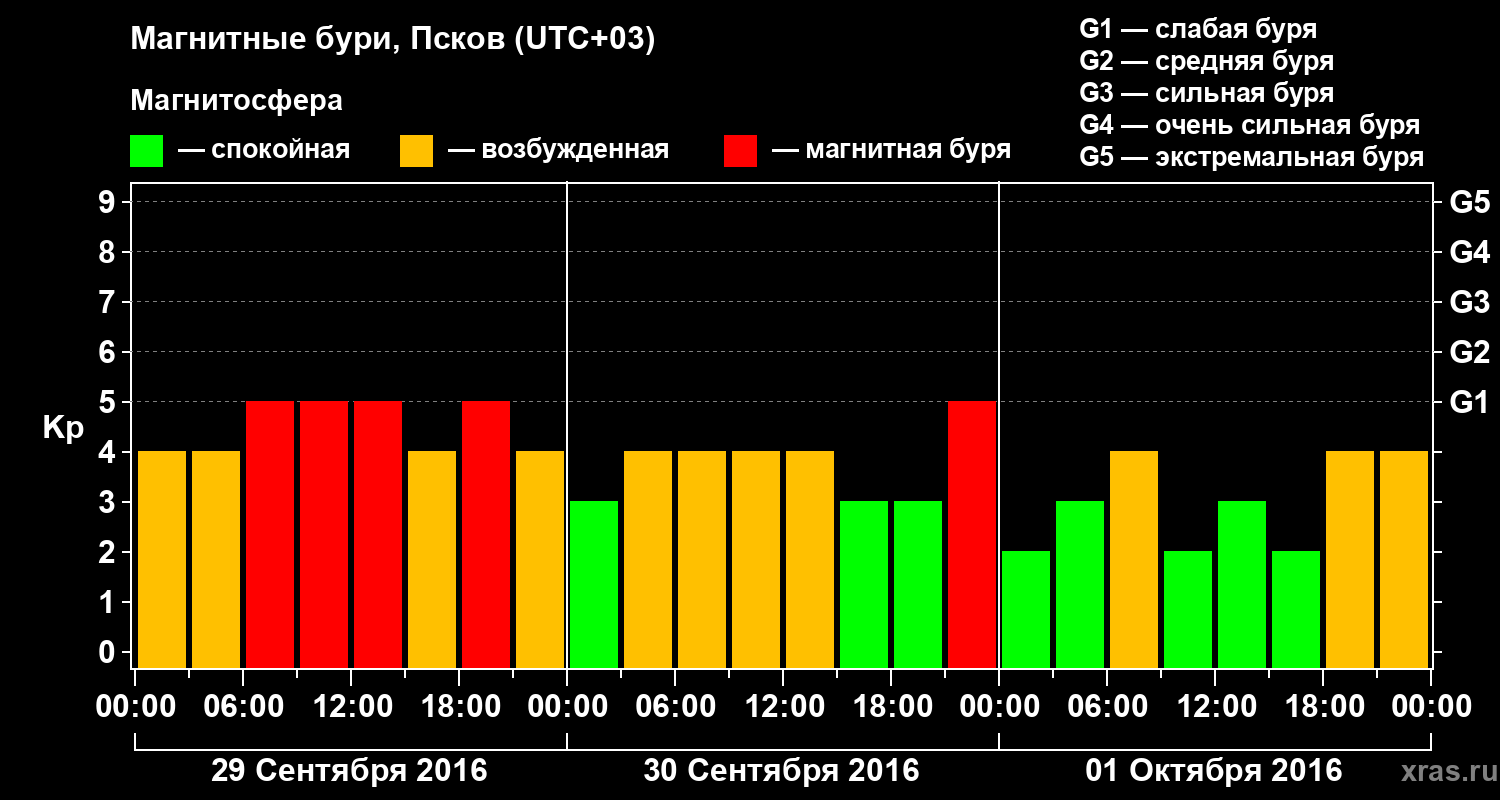Select red bar at 12:00 on 29 September

[x=378, y=535]
